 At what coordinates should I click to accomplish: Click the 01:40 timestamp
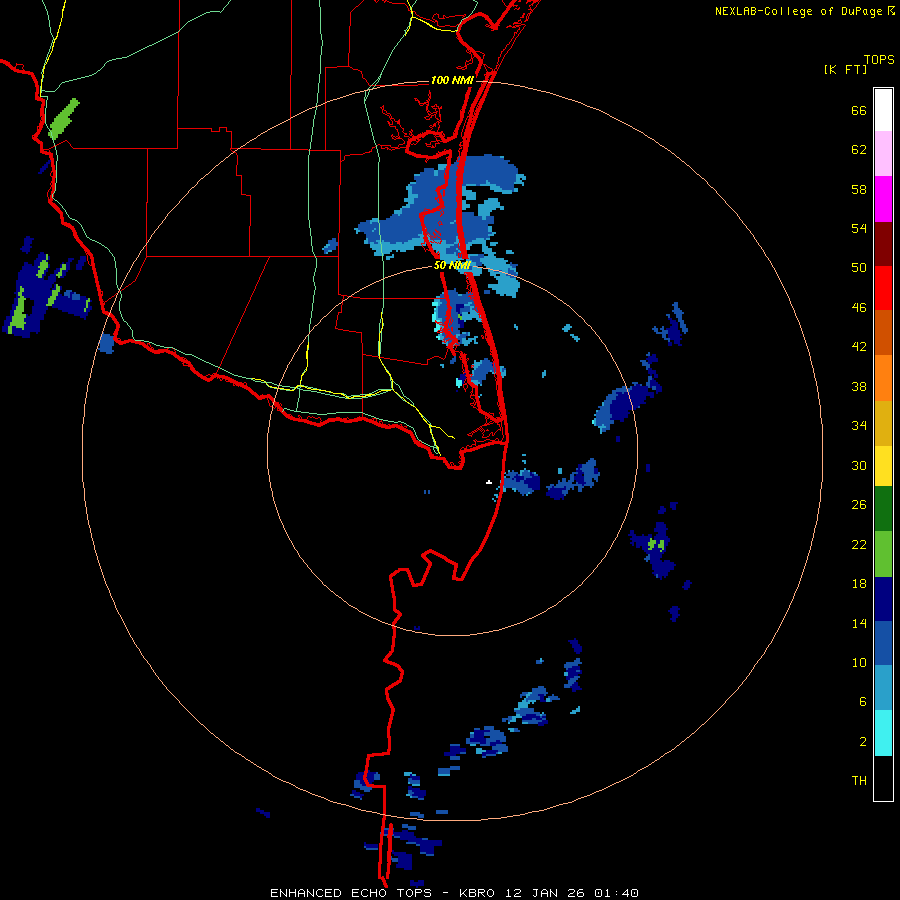pyautogui.click(x=615, y=893)
